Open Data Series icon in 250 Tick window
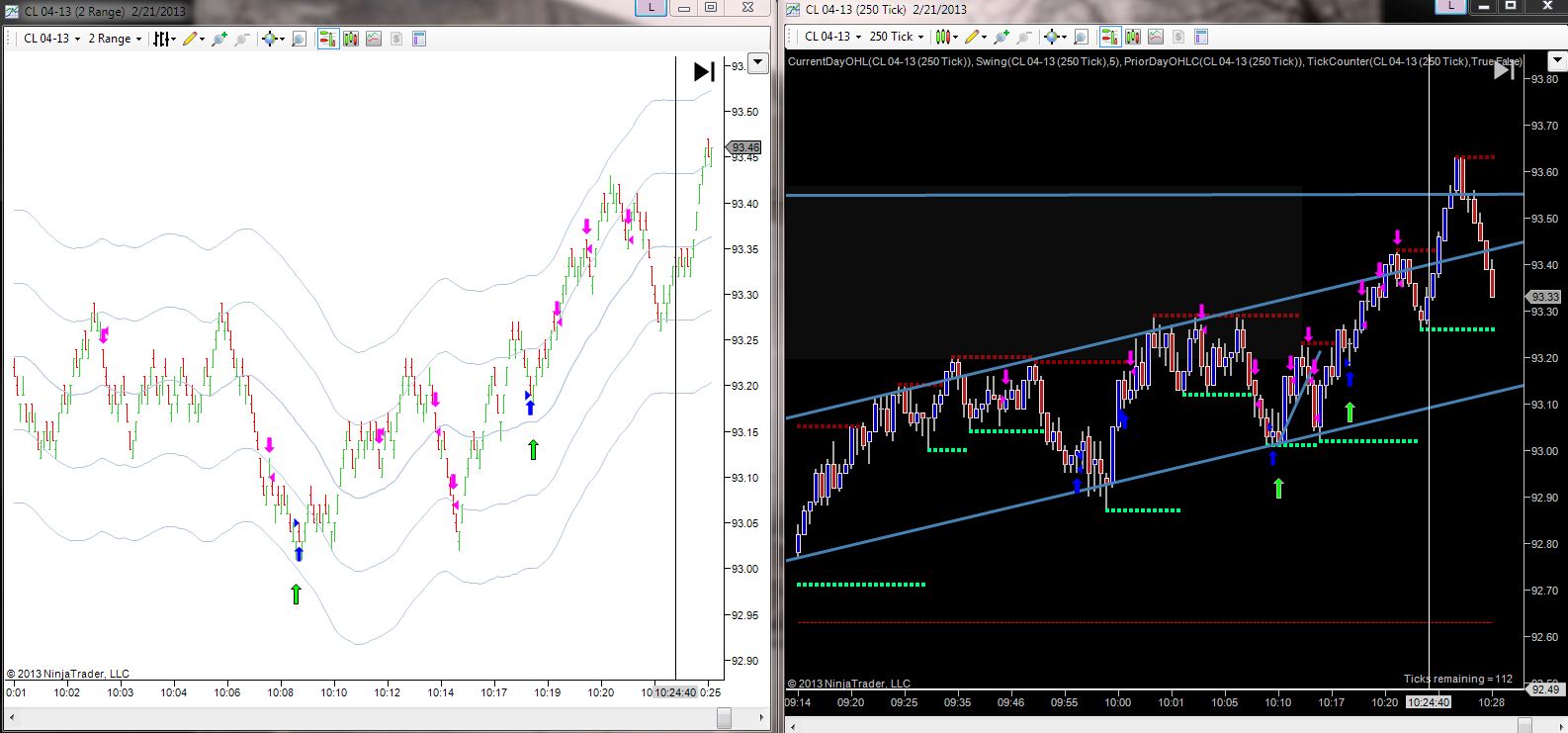This screenshot has width=1568, height=733. pos(1133,37)
